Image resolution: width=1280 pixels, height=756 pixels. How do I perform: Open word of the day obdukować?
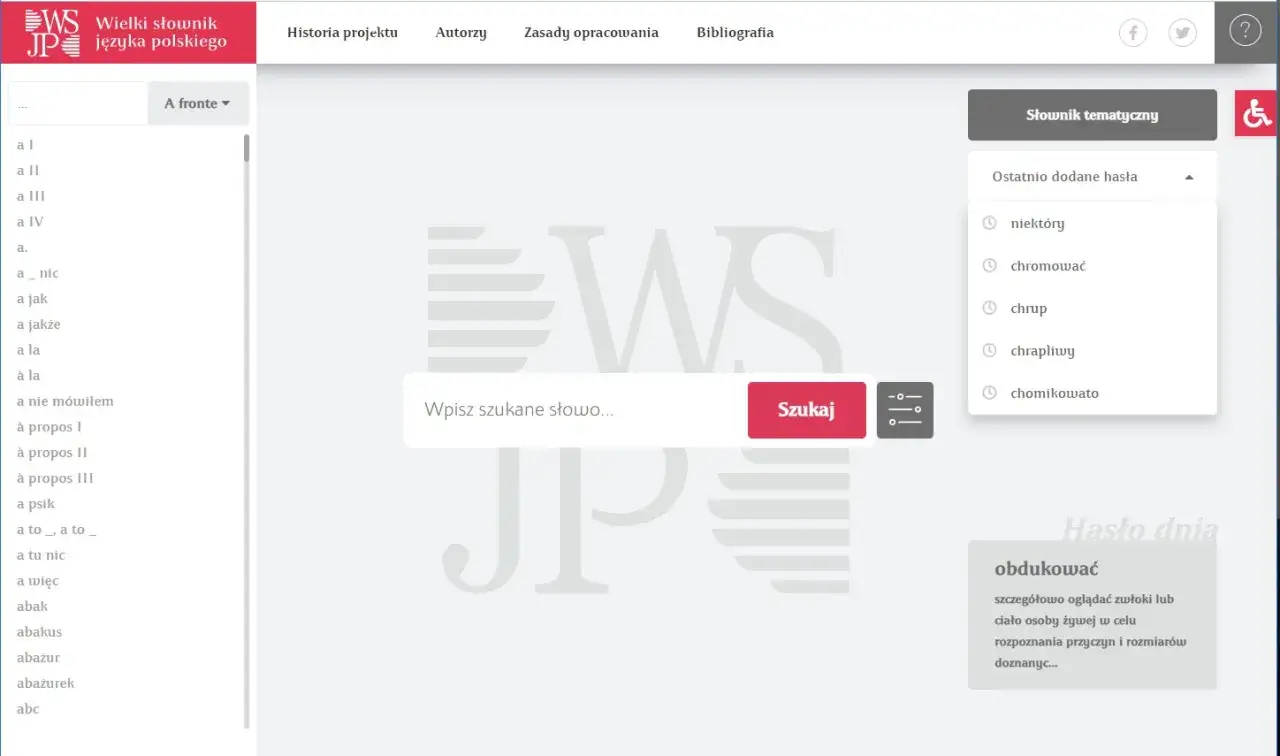pos(1046,569)
